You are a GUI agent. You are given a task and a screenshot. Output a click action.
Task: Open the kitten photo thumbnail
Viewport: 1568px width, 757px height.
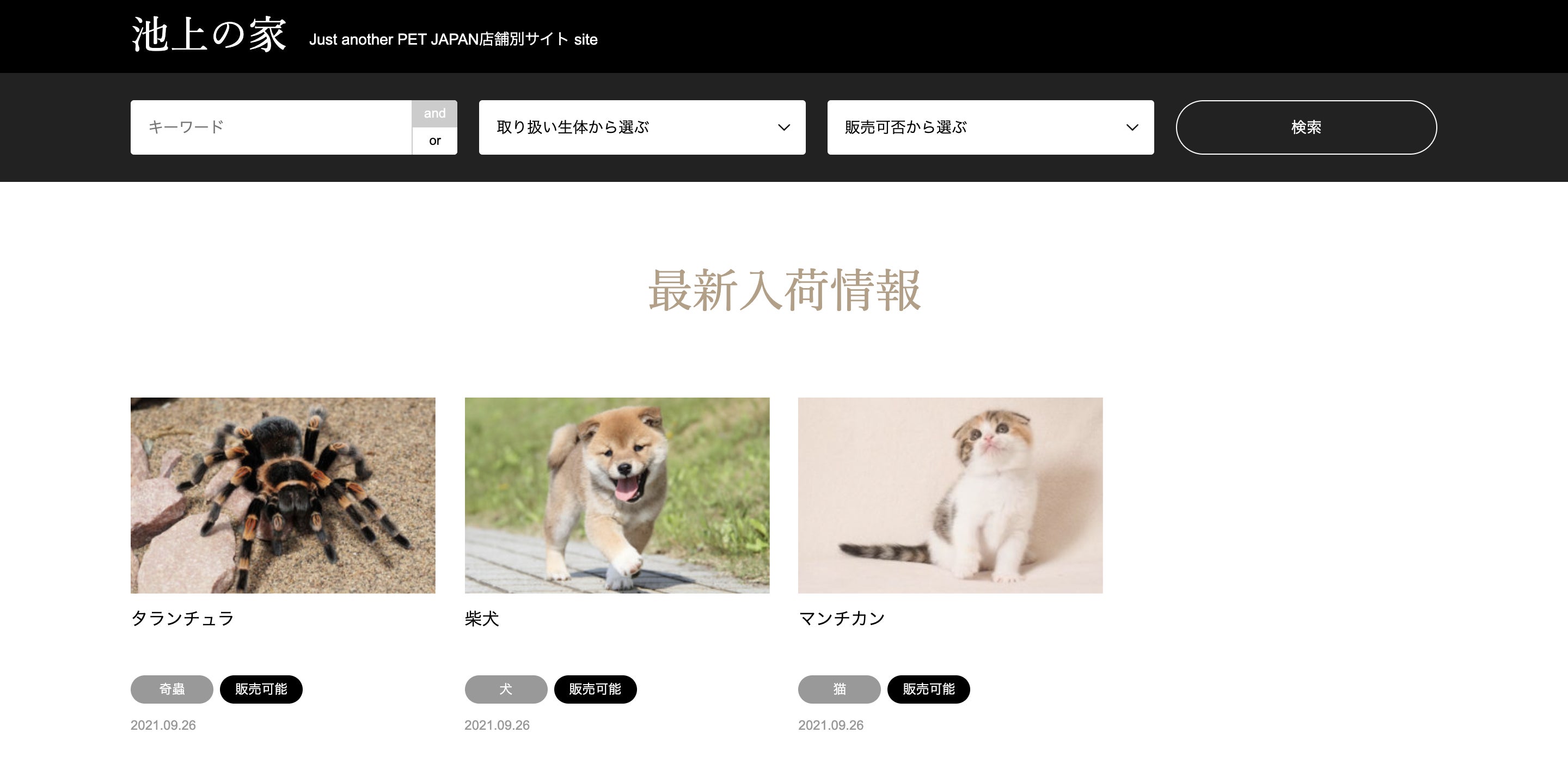click(x=950, y=496)
